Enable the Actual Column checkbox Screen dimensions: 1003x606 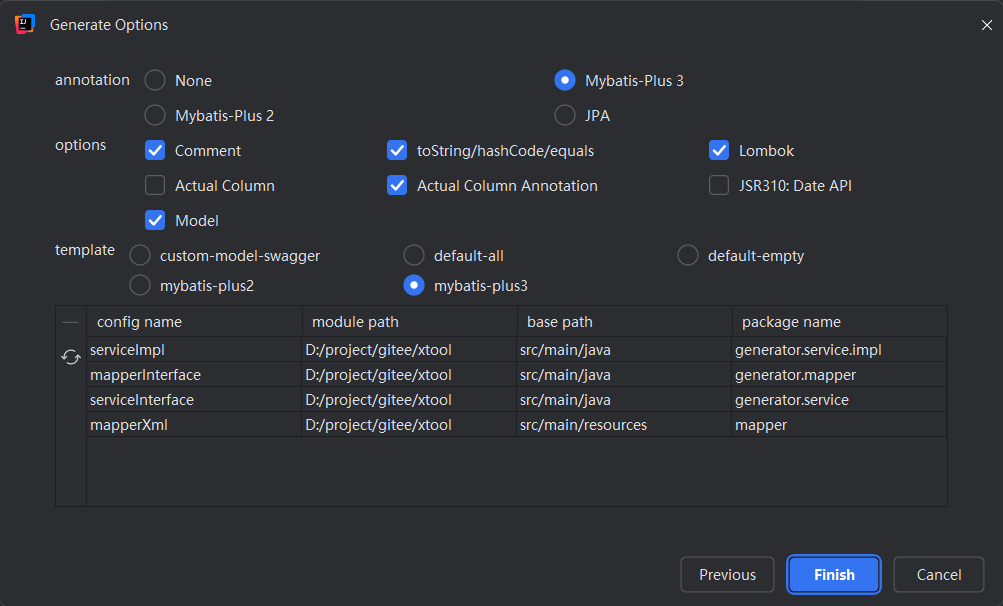155,185
